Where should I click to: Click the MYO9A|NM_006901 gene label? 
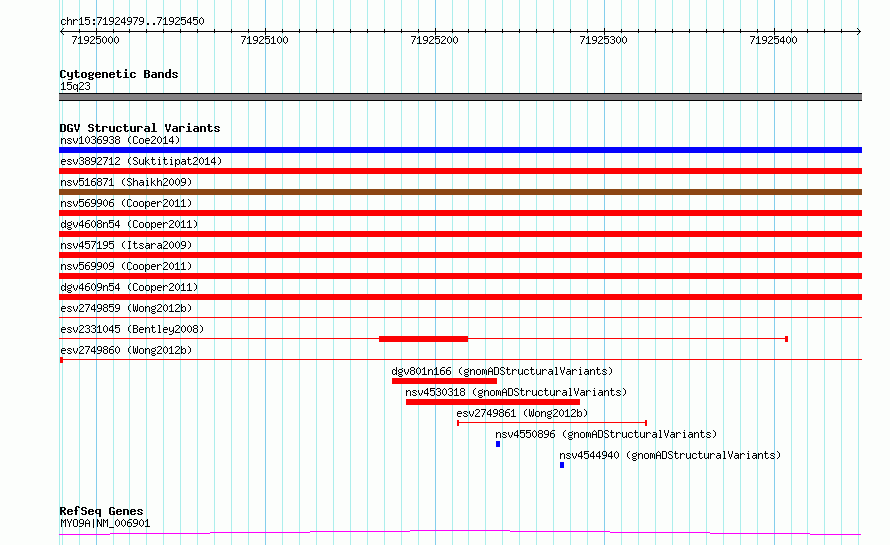coord(105,523)
